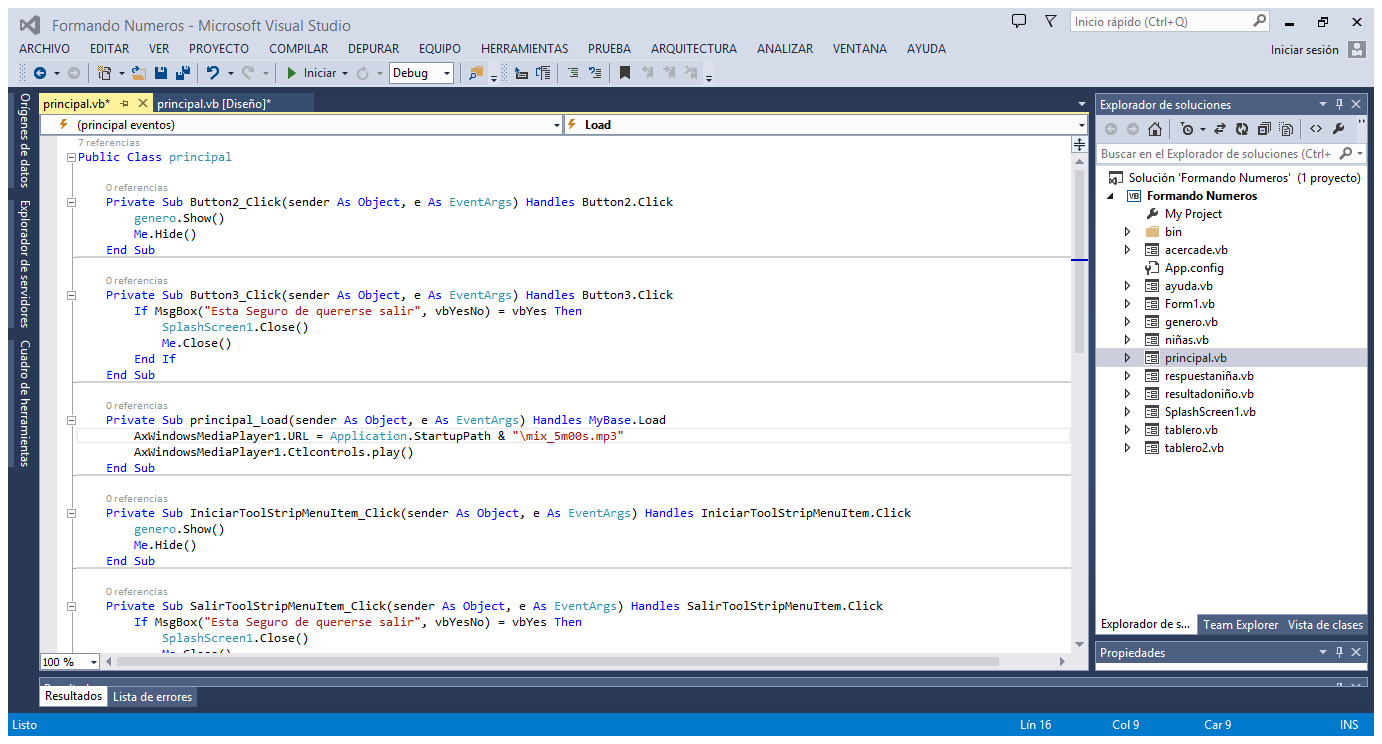The image size is (1382, 744).
Task: Open the Debug configuration dropdown
Action: coord(447,73)
